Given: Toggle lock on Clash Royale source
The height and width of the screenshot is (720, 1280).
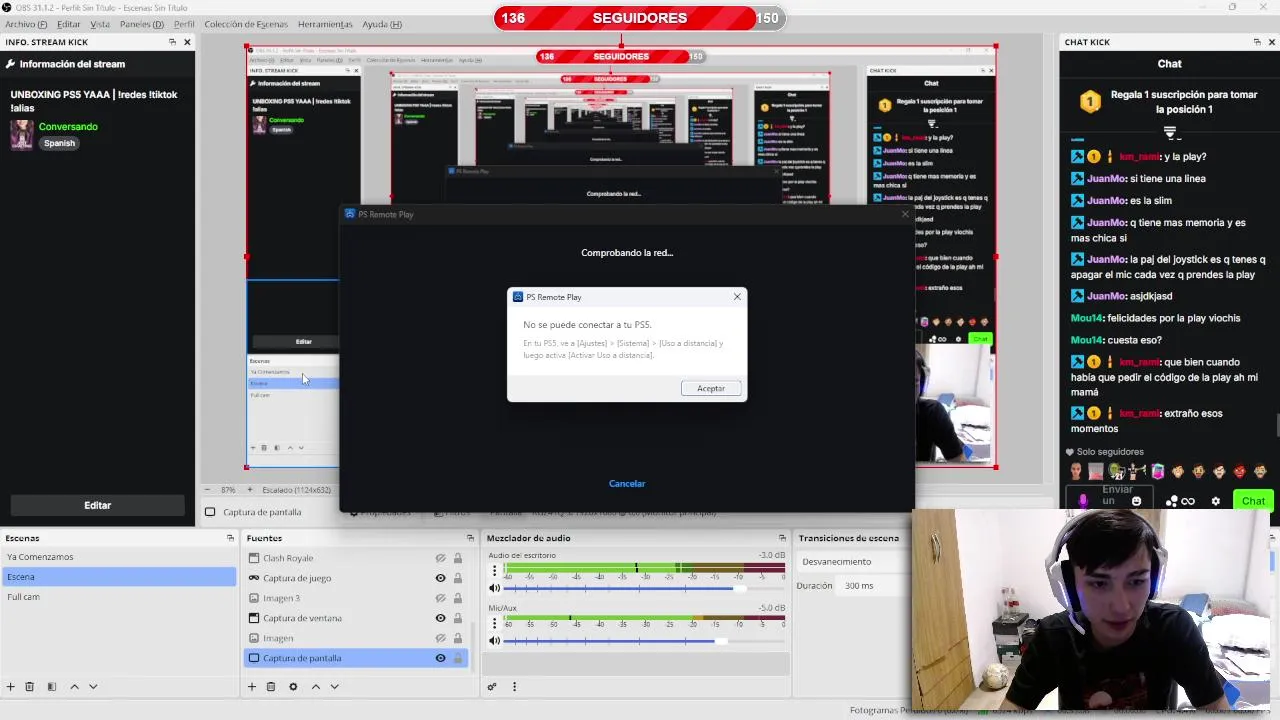Looking at the screenshot, I should coord(458,558).
